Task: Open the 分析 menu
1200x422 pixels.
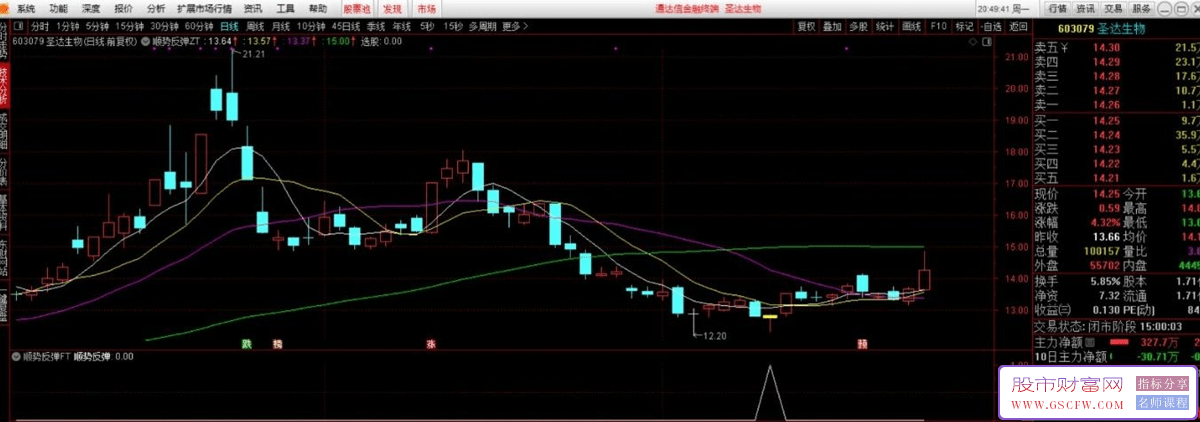Action: tap(156, 7)
